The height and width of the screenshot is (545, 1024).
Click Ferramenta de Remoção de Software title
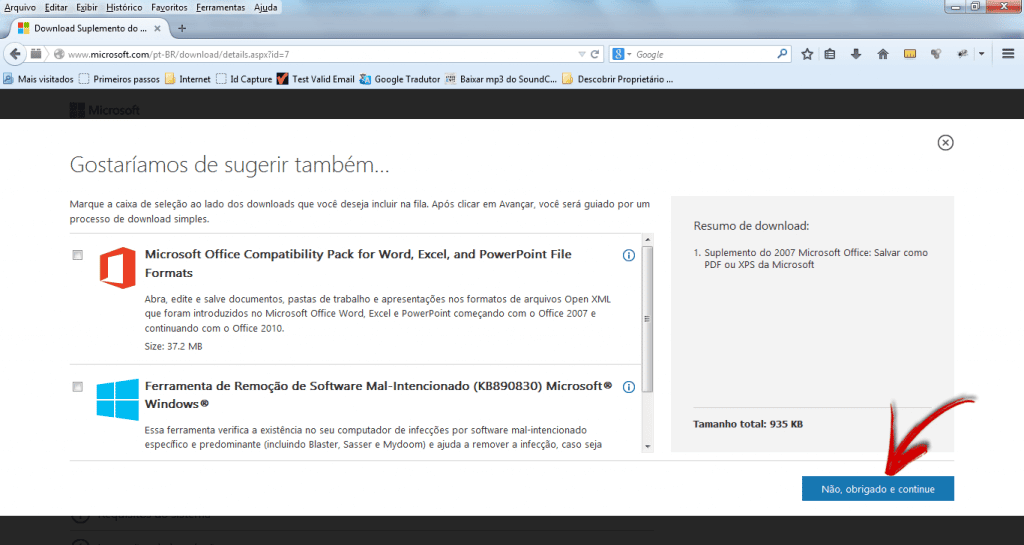(x=379, y=395)
